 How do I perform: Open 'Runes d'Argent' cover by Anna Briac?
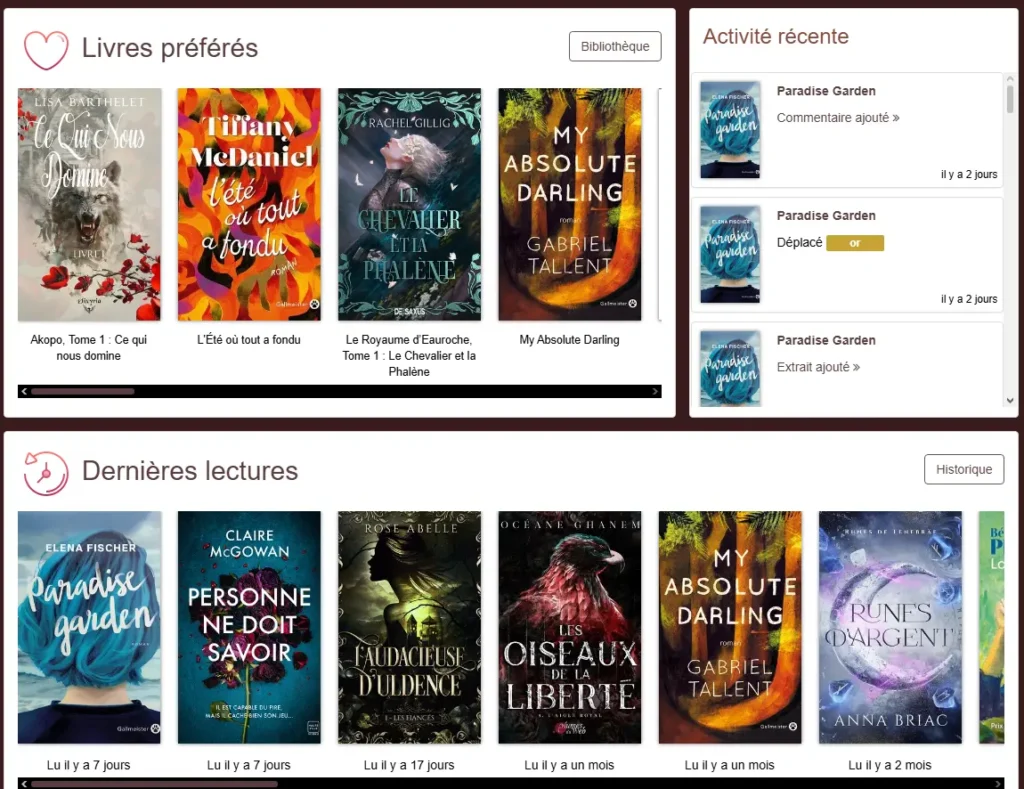coord(890,627)
